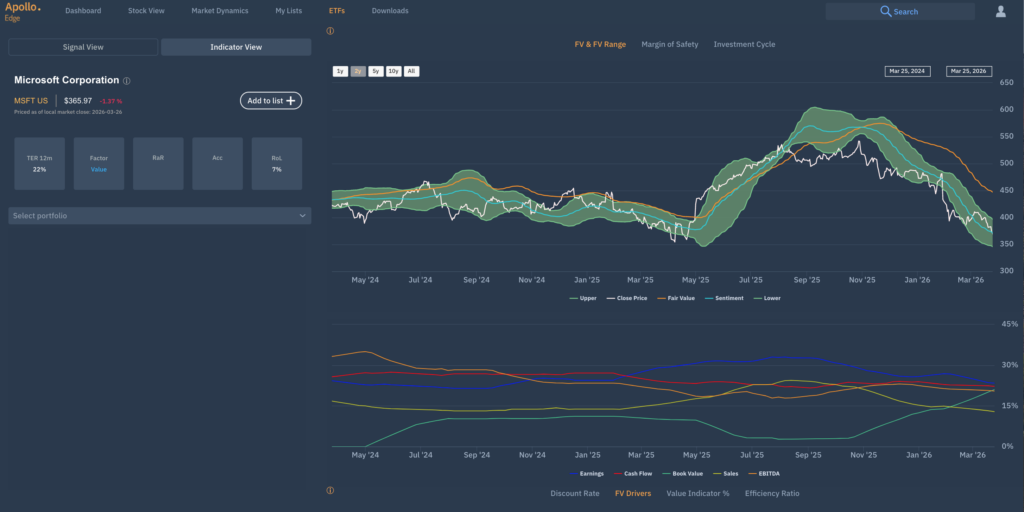This screenshot has height=512, width=1024.
Task: Click info icon below the drivers chart
Action: [x=330, y=491]
